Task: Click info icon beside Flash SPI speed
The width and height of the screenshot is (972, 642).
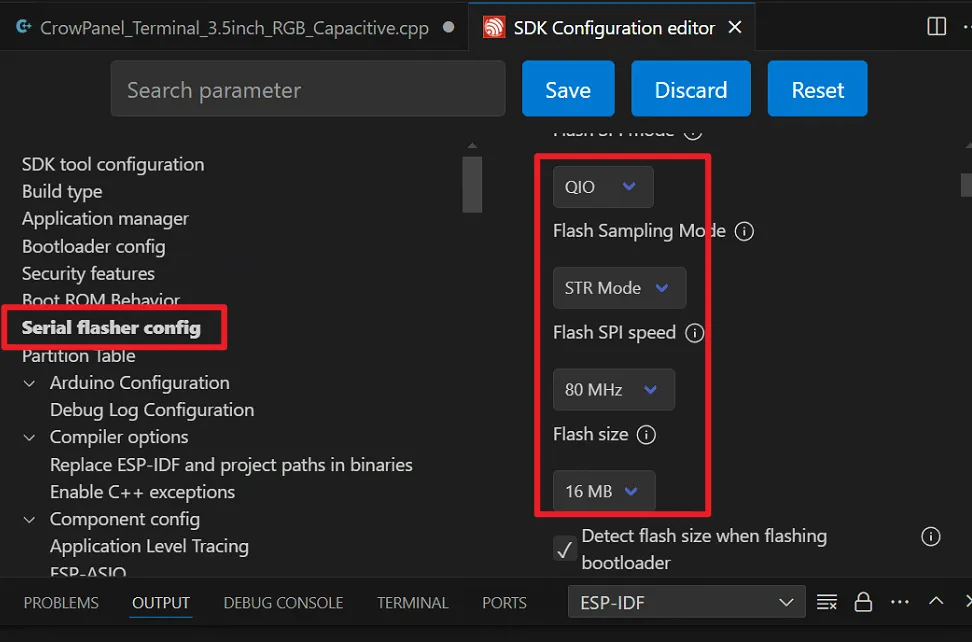Action: coord(695,333)
